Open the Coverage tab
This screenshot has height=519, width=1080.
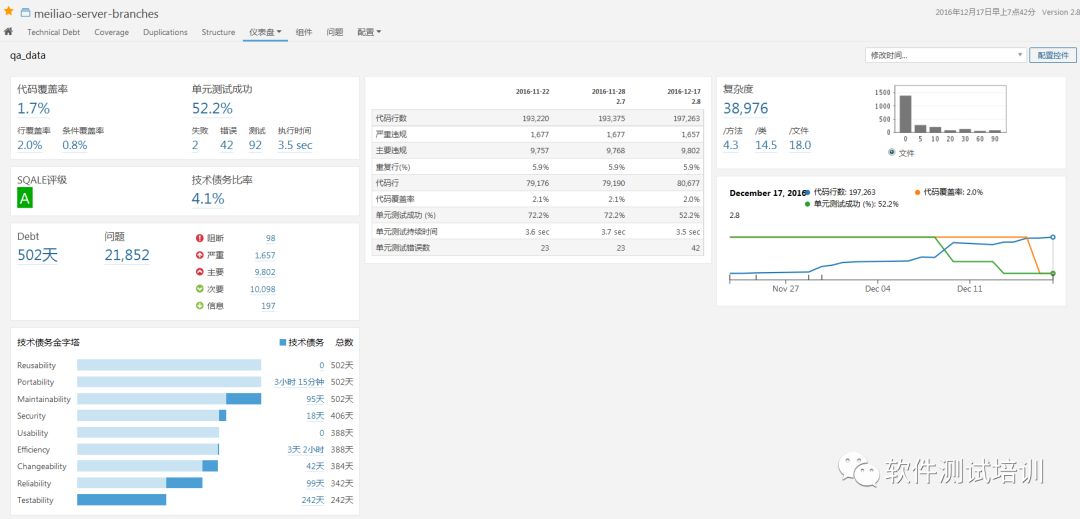point(112,32)
